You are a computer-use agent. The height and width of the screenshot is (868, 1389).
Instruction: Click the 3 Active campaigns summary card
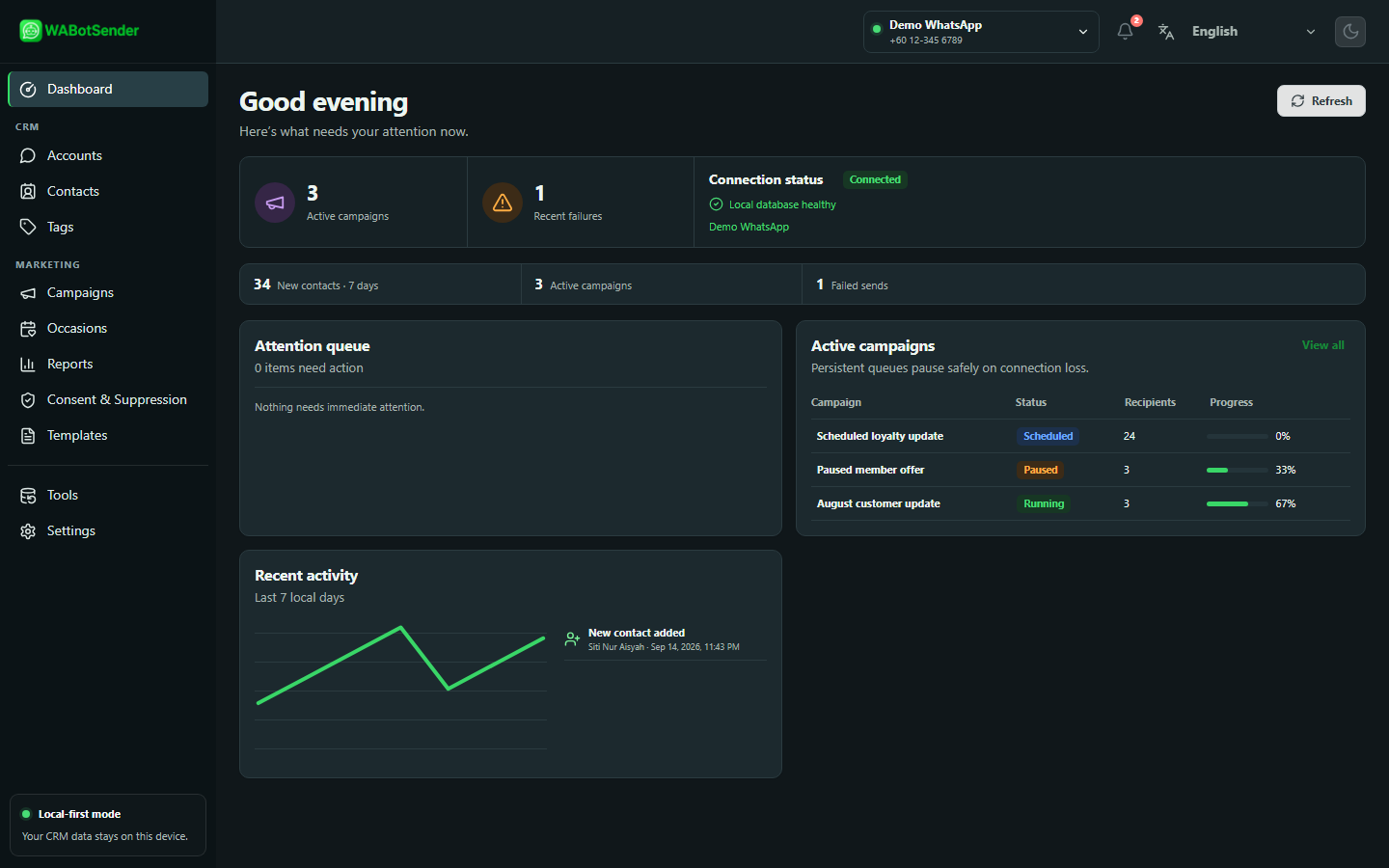[353, 203]
